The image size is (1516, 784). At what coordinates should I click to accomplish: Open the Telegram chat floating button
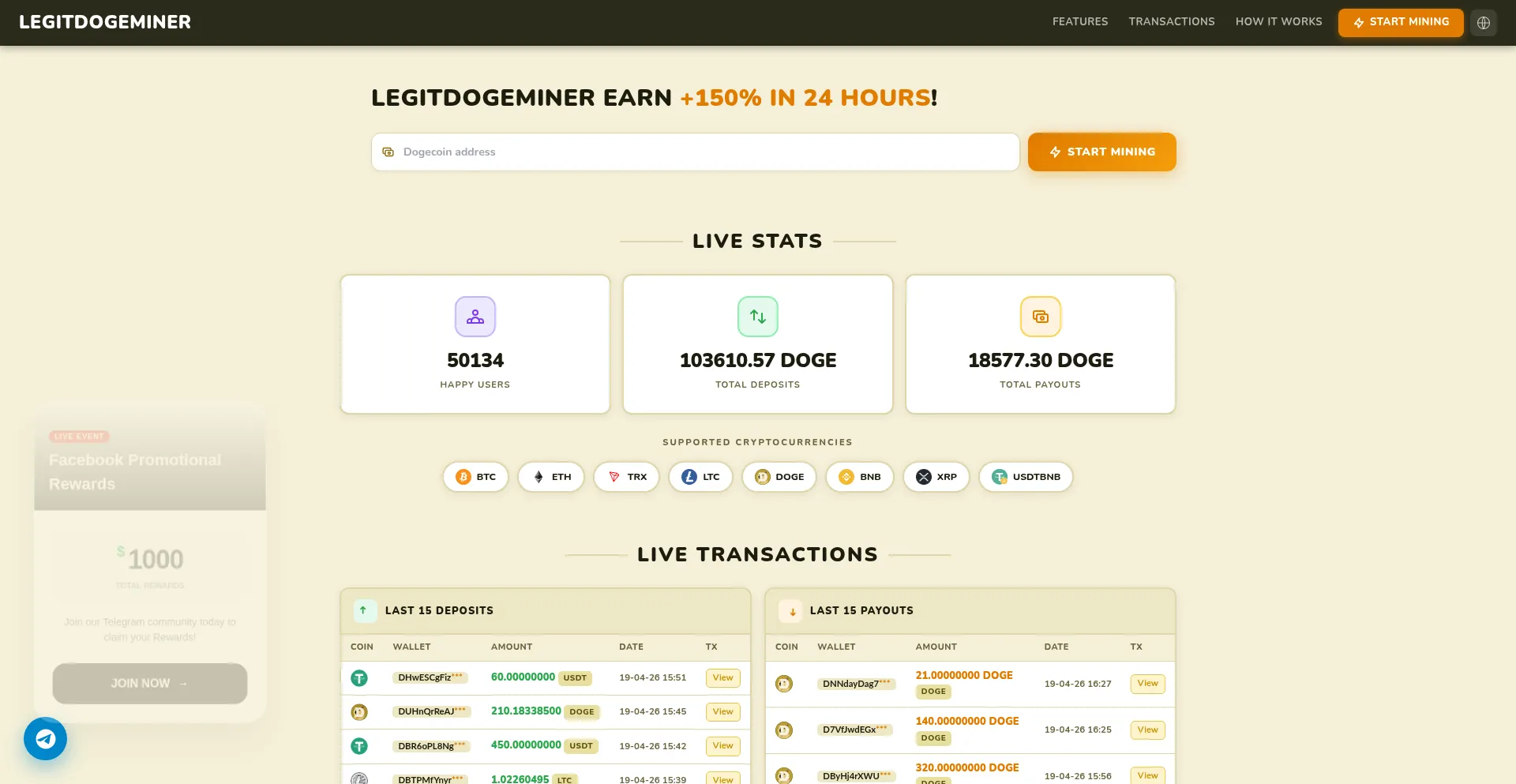pos(45,739)
